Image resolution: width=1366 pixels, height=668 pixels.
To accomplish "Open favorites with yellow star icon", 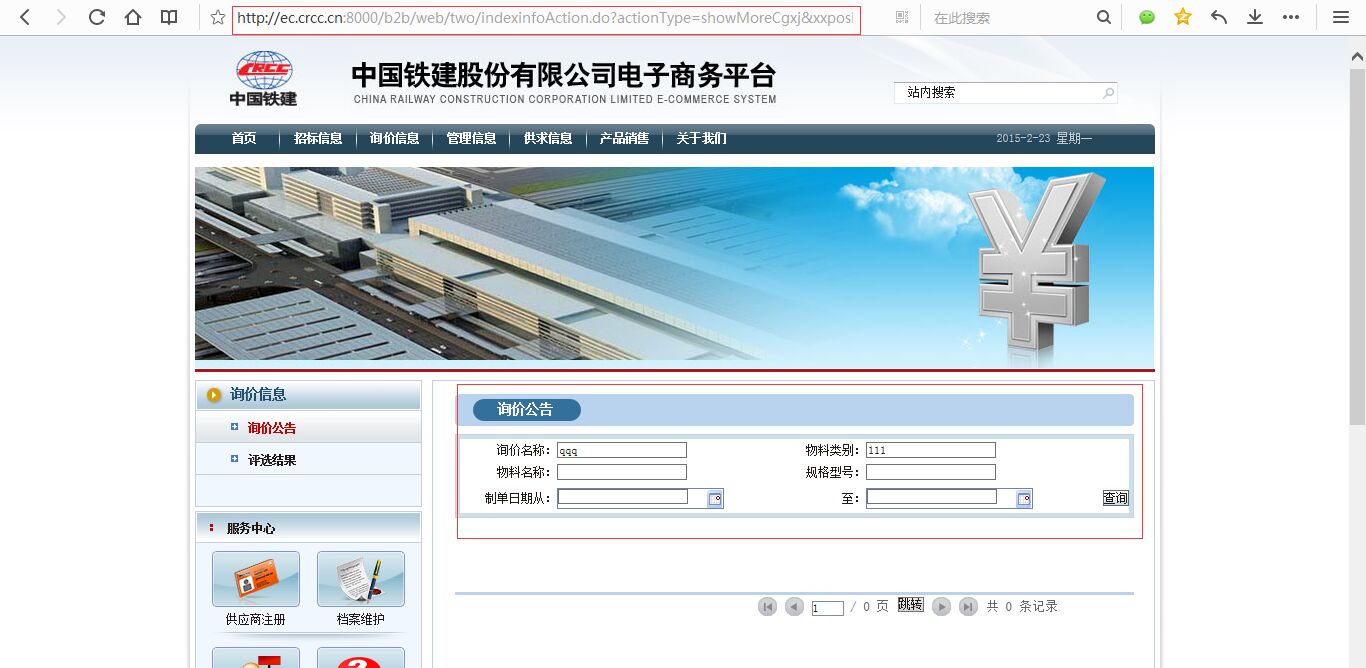I will point(1183,17).
